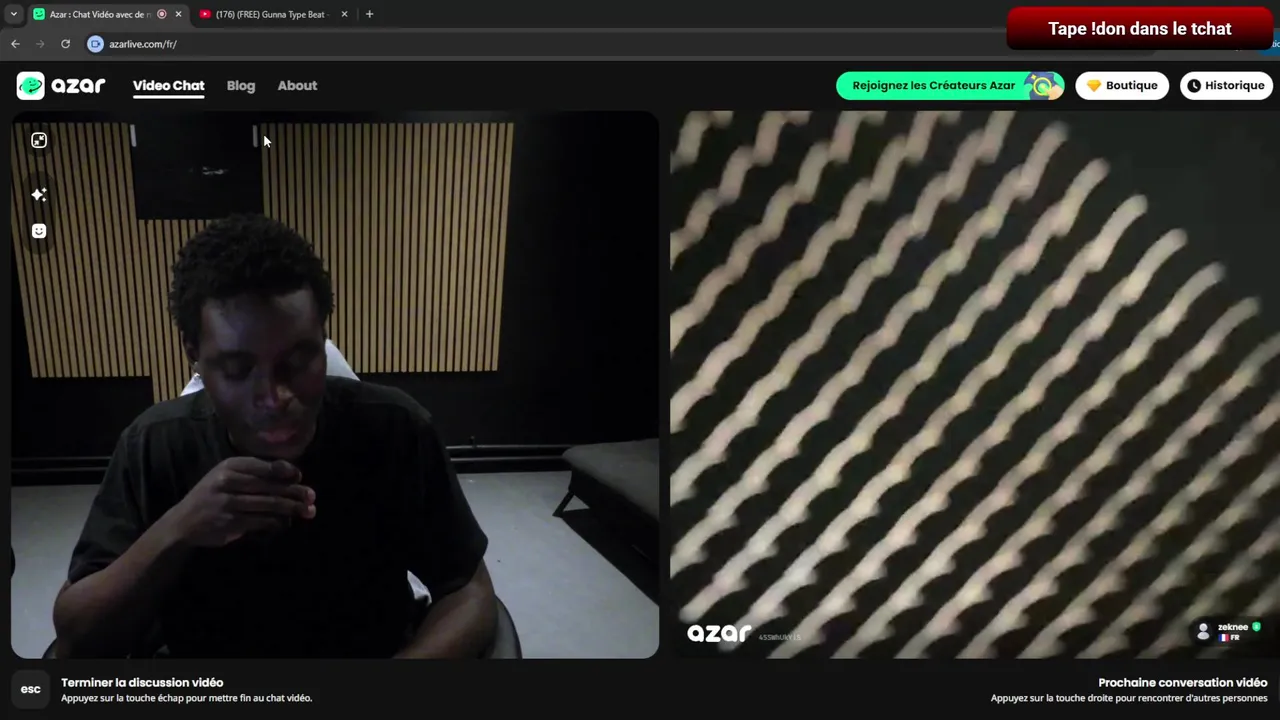This screenshot has width=1280, height=720.
Task: Close the Gunna Type Beat YouTube tab
Action: (x=344, y=14)
